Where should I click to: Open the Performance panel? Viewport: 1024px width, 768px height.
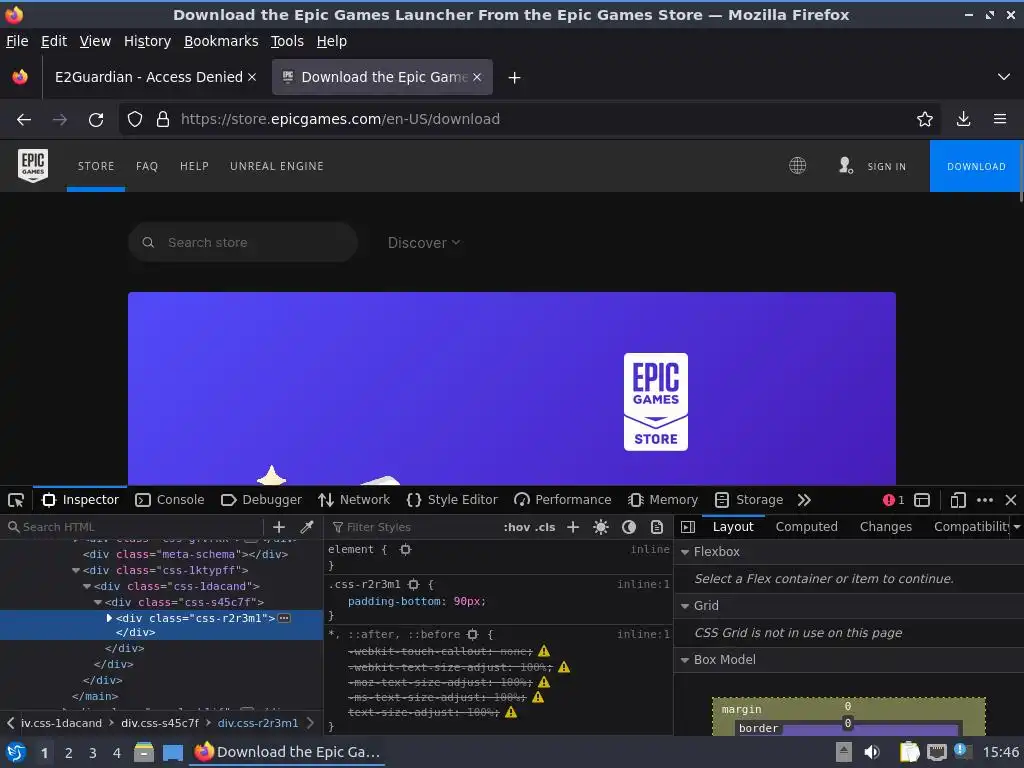coord(562,500)
